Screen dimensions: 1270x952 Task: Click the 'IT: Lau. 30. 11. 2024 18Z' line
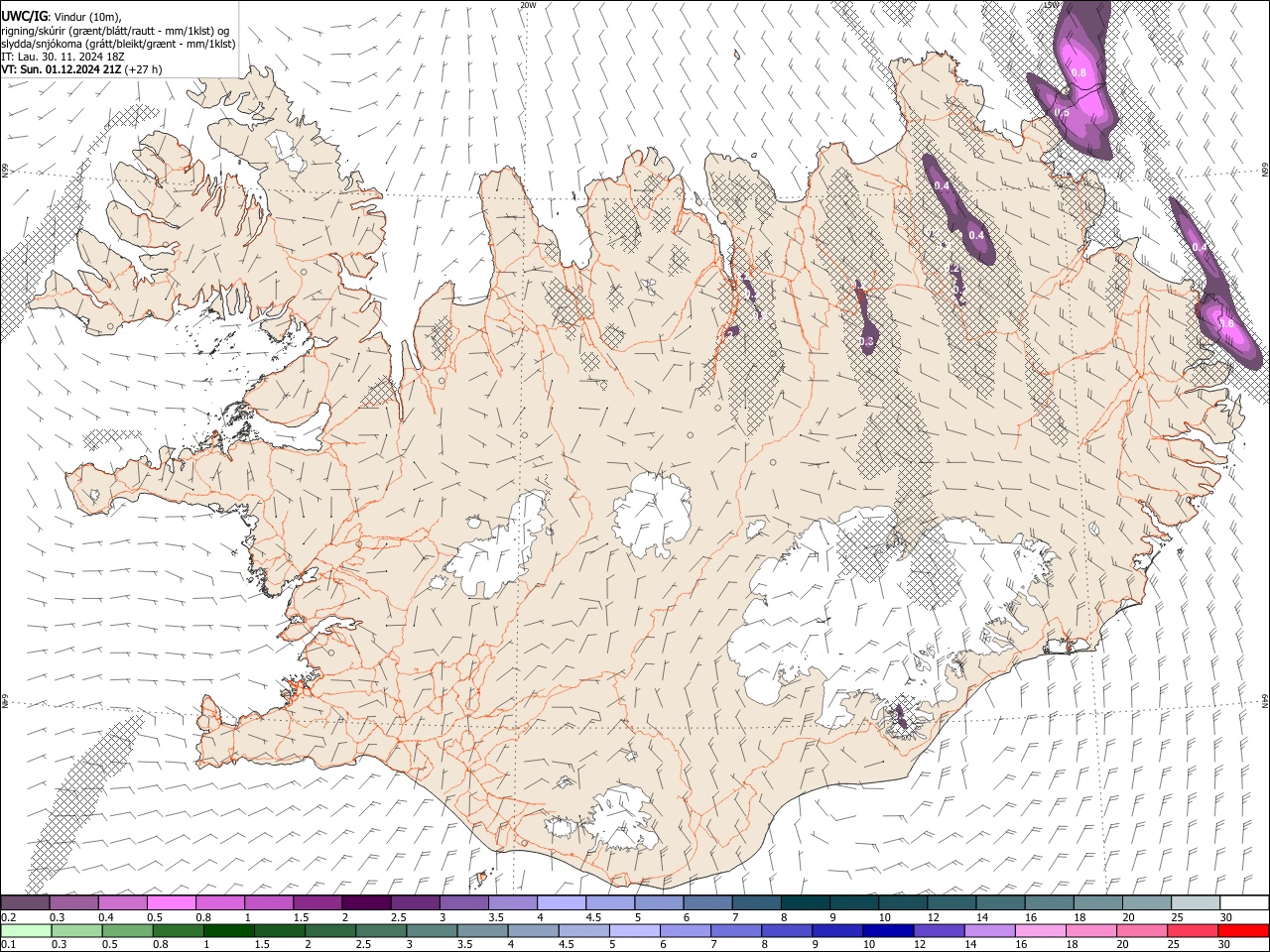point(63,57)
